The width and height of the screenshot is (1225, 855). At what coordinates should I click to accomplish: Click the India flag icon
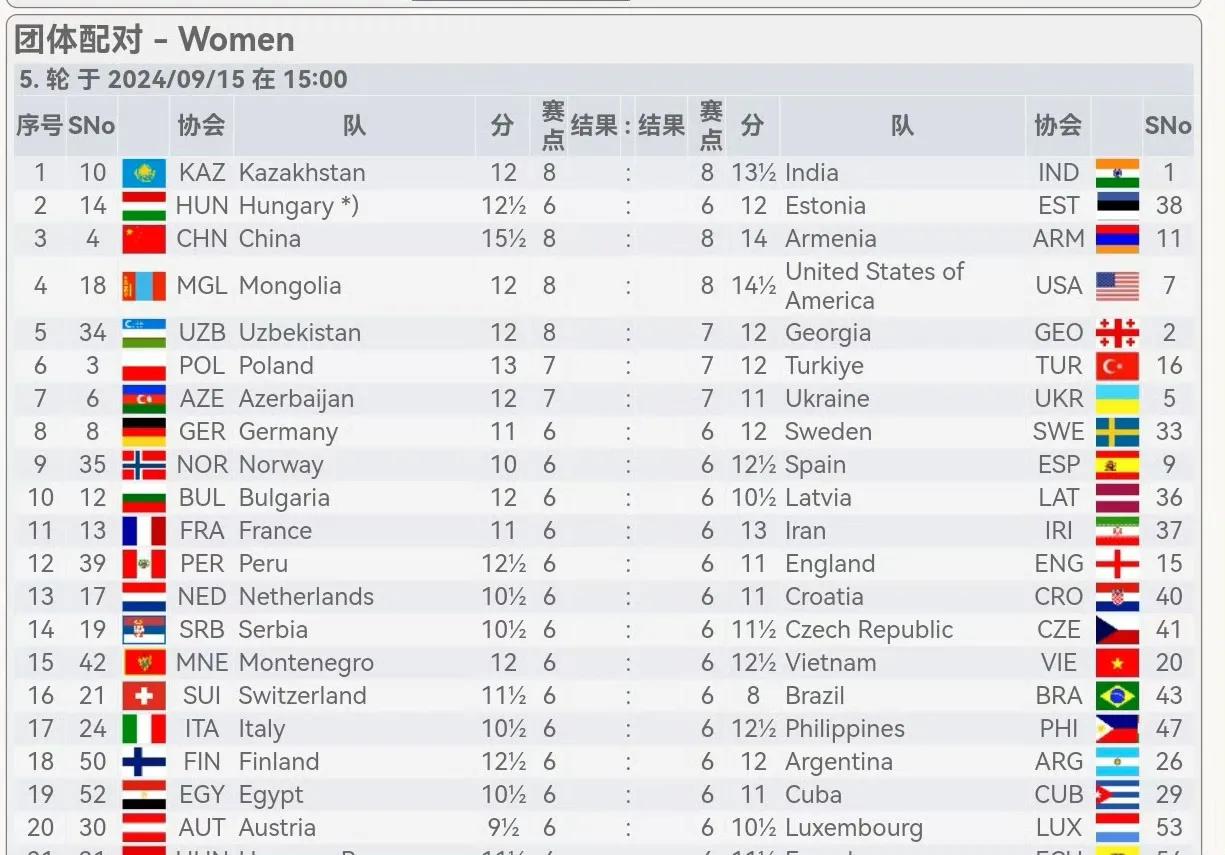tap(1117, 173)
